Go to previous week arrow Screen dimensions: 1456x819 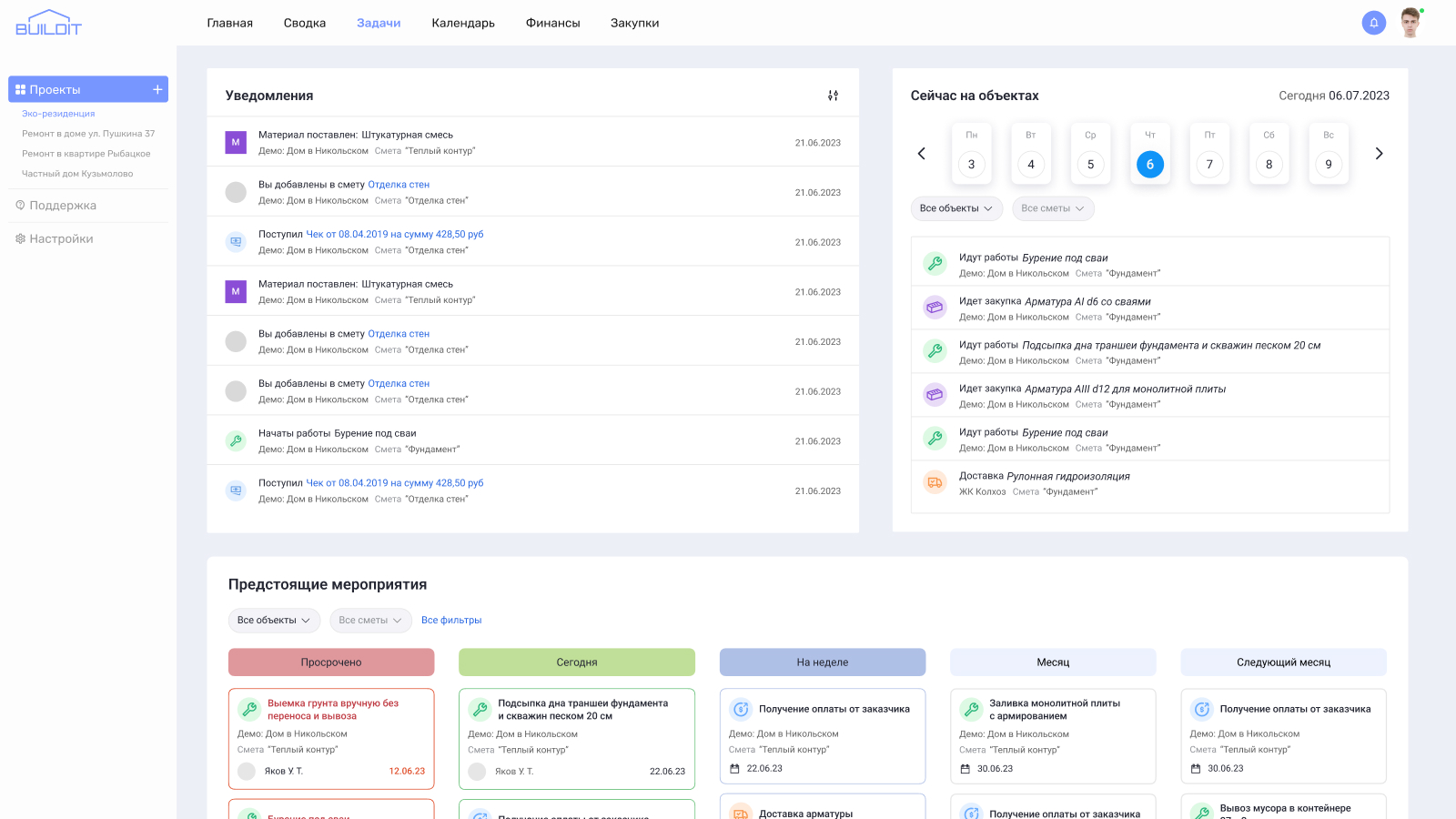[921, 154]
